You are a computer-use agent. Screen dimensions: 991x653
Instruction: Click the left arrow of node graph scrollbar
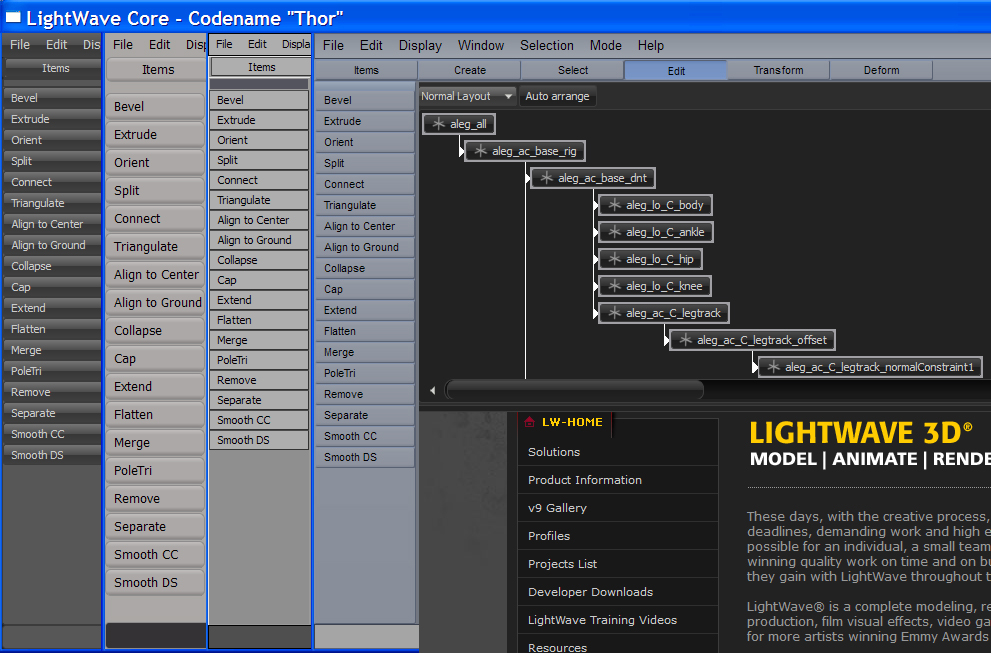click(432, 391)
